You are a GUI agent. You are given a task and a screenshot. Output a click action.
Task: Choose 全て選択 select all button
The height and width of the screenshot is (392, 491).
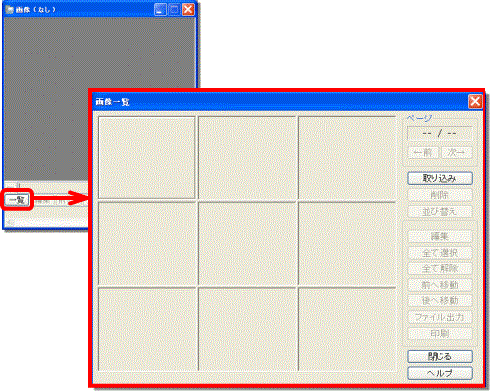pos(440,253)
